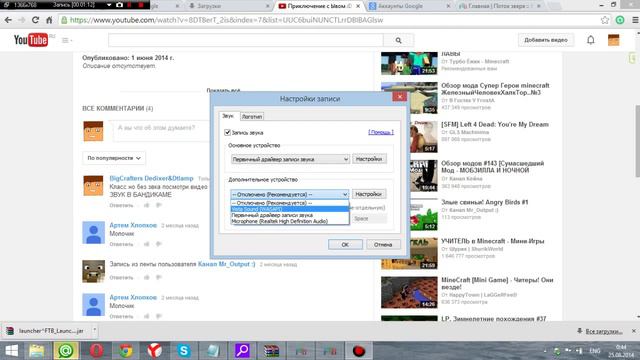This screenshot has height=360, width=640.
Task: Confirm the dialog with OK
Action: 345,244
